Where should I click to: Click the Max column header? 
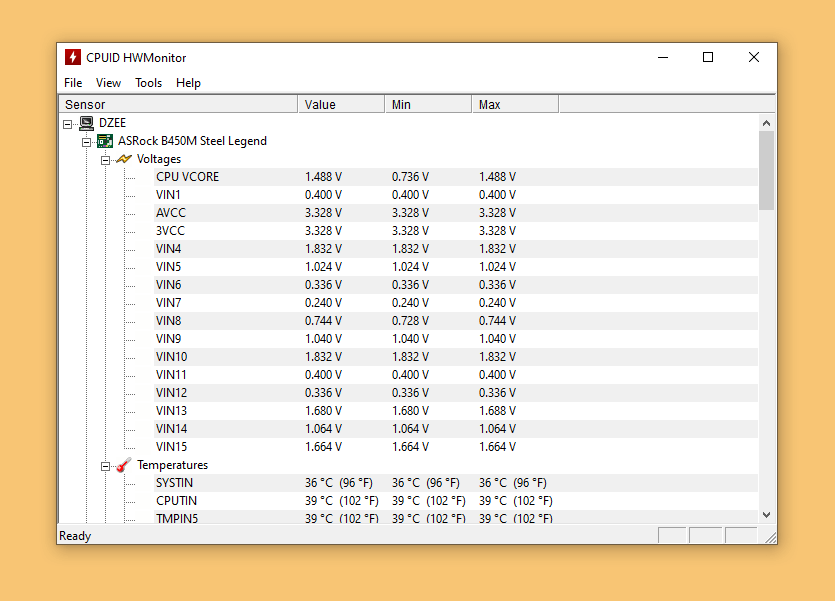[515, 104]
